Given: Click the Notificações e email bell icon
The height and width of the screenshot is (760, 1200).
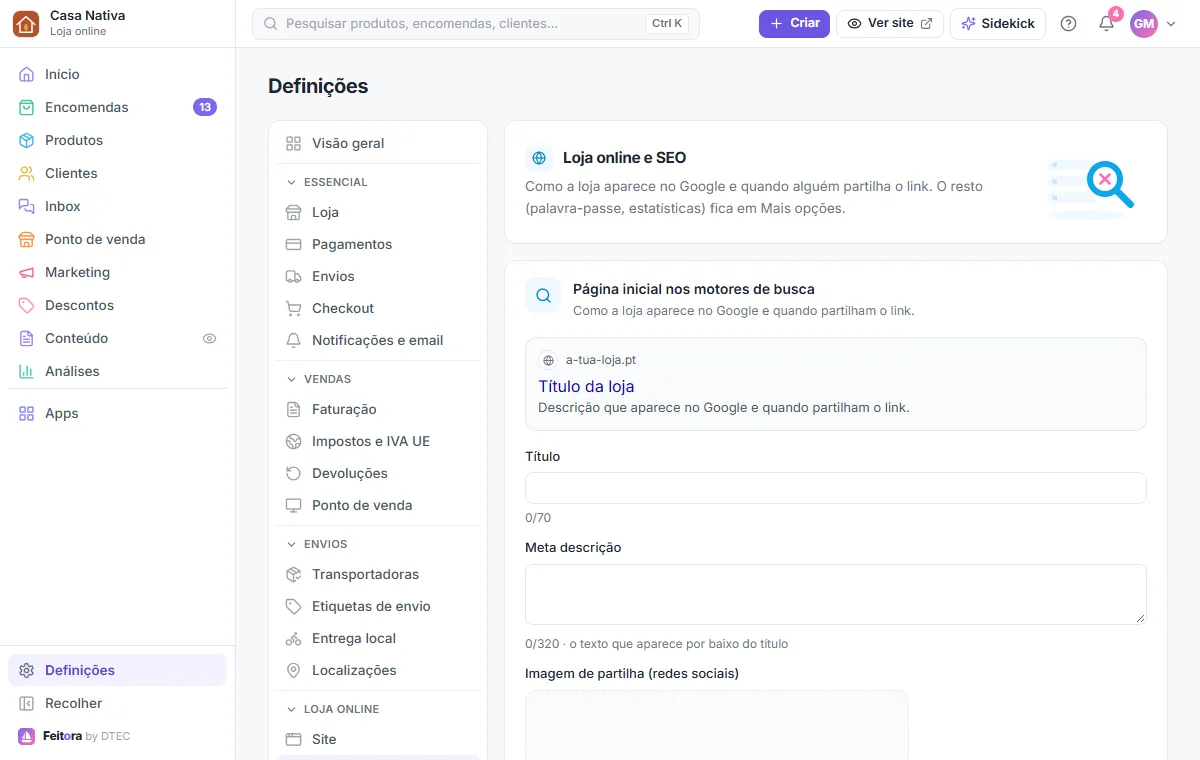Looking at the screenshot, I should point(293,340).
